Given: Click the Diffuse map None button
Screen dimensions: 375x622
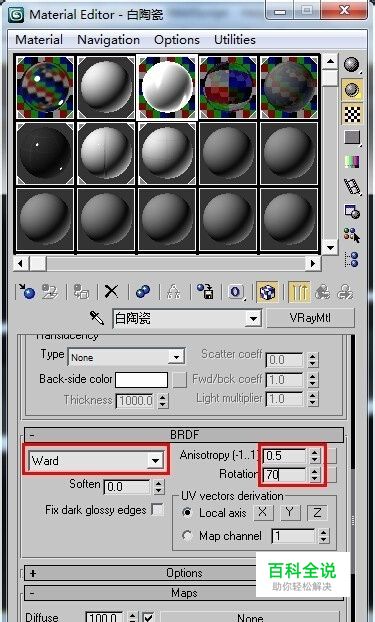Looking at the screenshot, I should 250,617.
